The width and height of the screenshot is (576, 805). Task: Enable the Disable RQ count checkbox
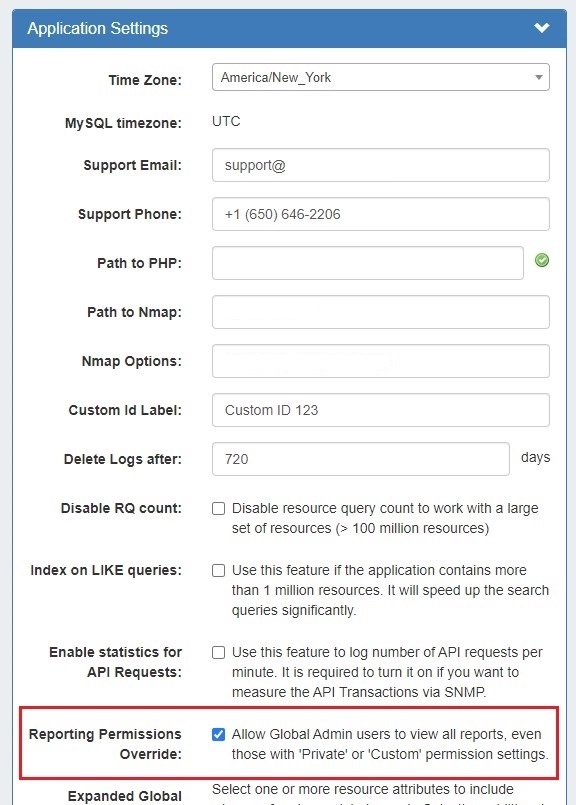219,508
